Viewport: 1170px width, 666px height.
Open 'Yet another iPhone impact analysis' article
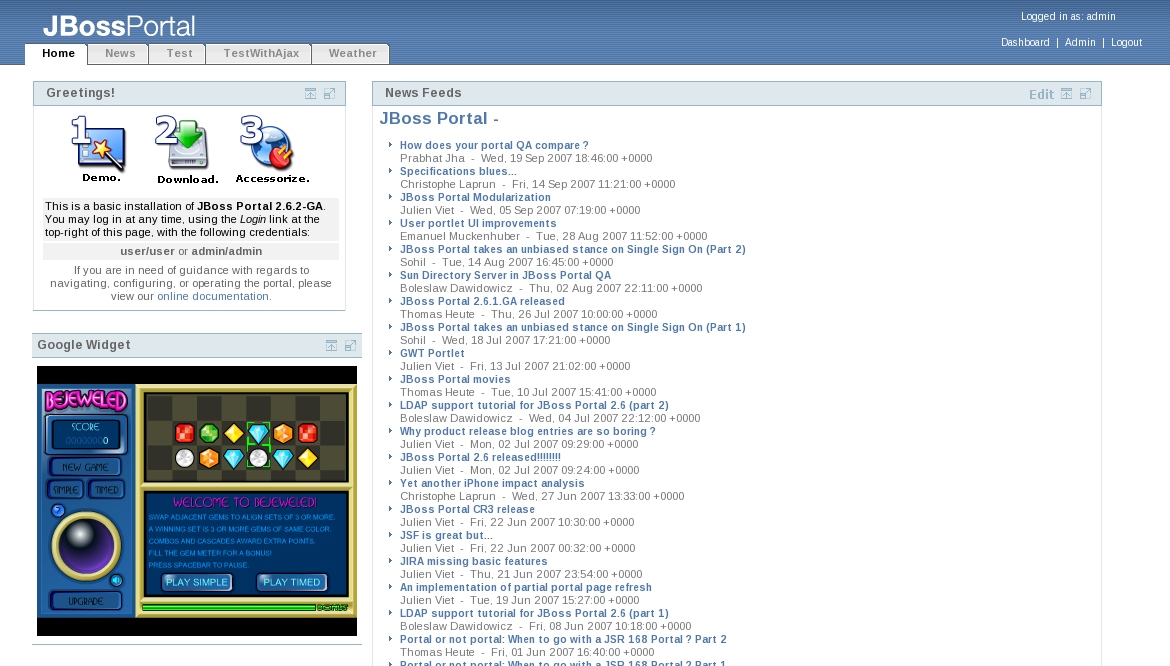pyautogui.click(x=492, y=483)
